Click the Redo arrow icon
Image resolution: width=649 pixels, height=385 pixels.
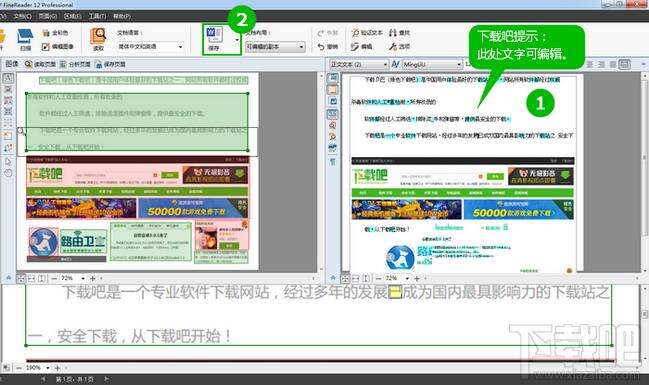coord(328,33)
